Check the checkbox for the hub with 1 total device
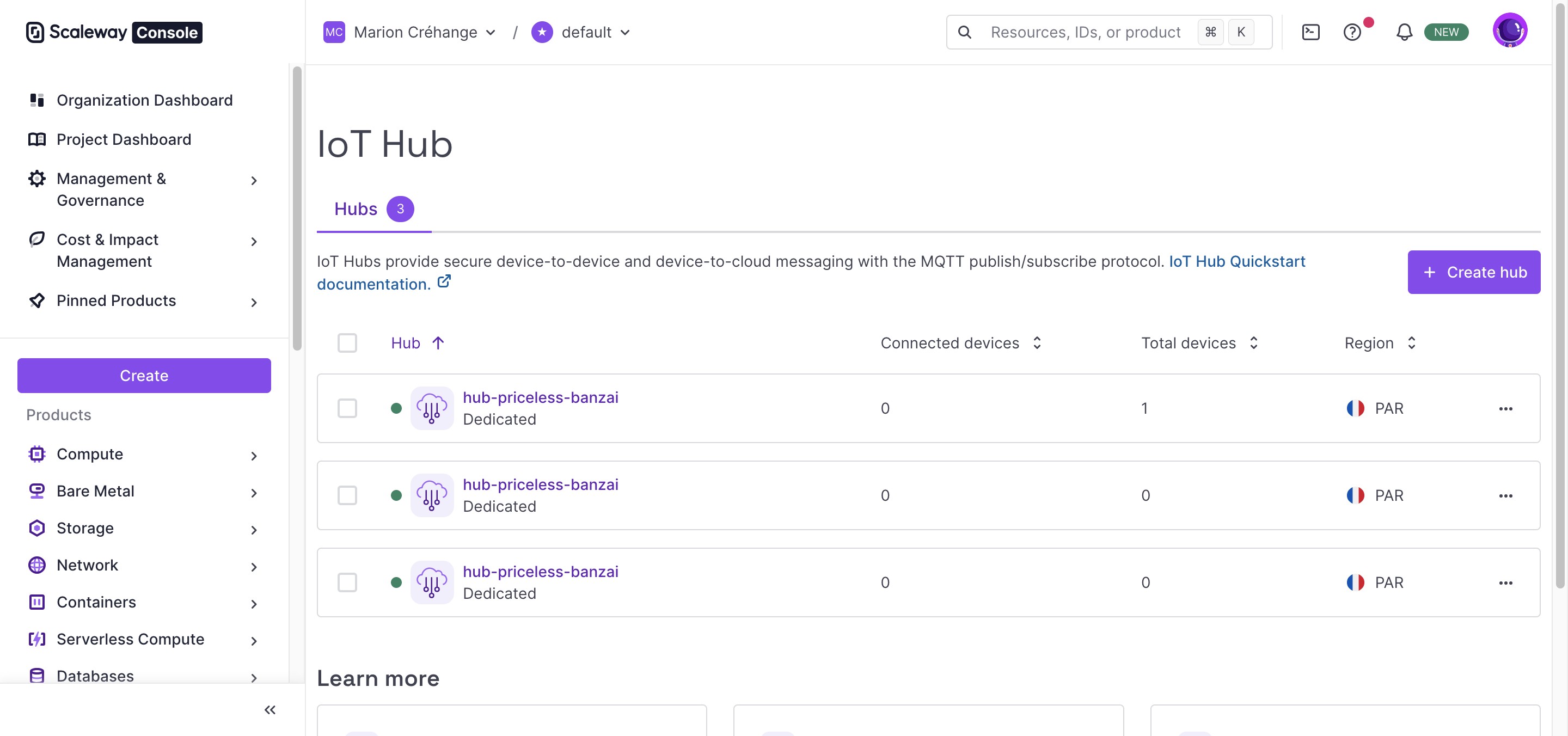The image size is (1568, 736). tap(347, 408)
